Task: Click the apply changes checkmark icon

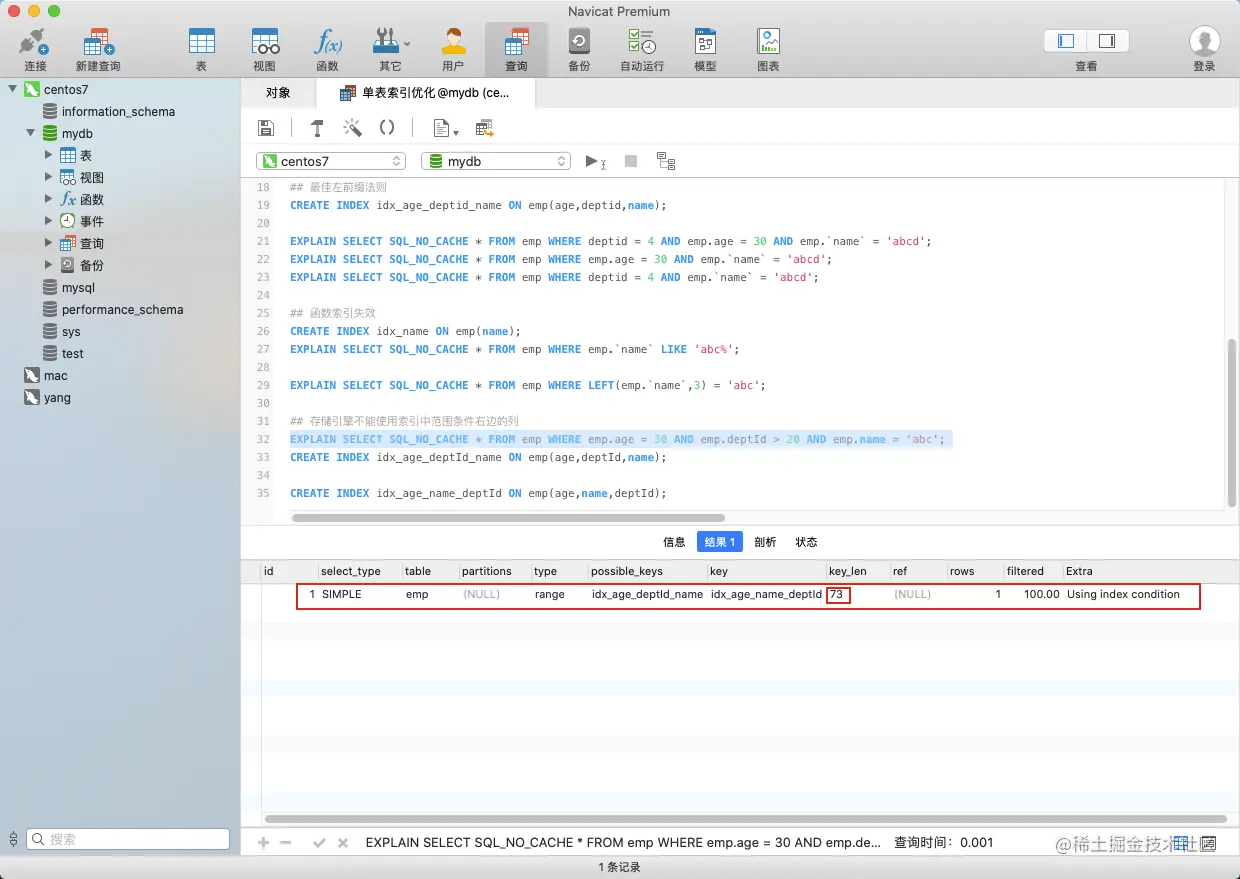Action: pos(319,842)
